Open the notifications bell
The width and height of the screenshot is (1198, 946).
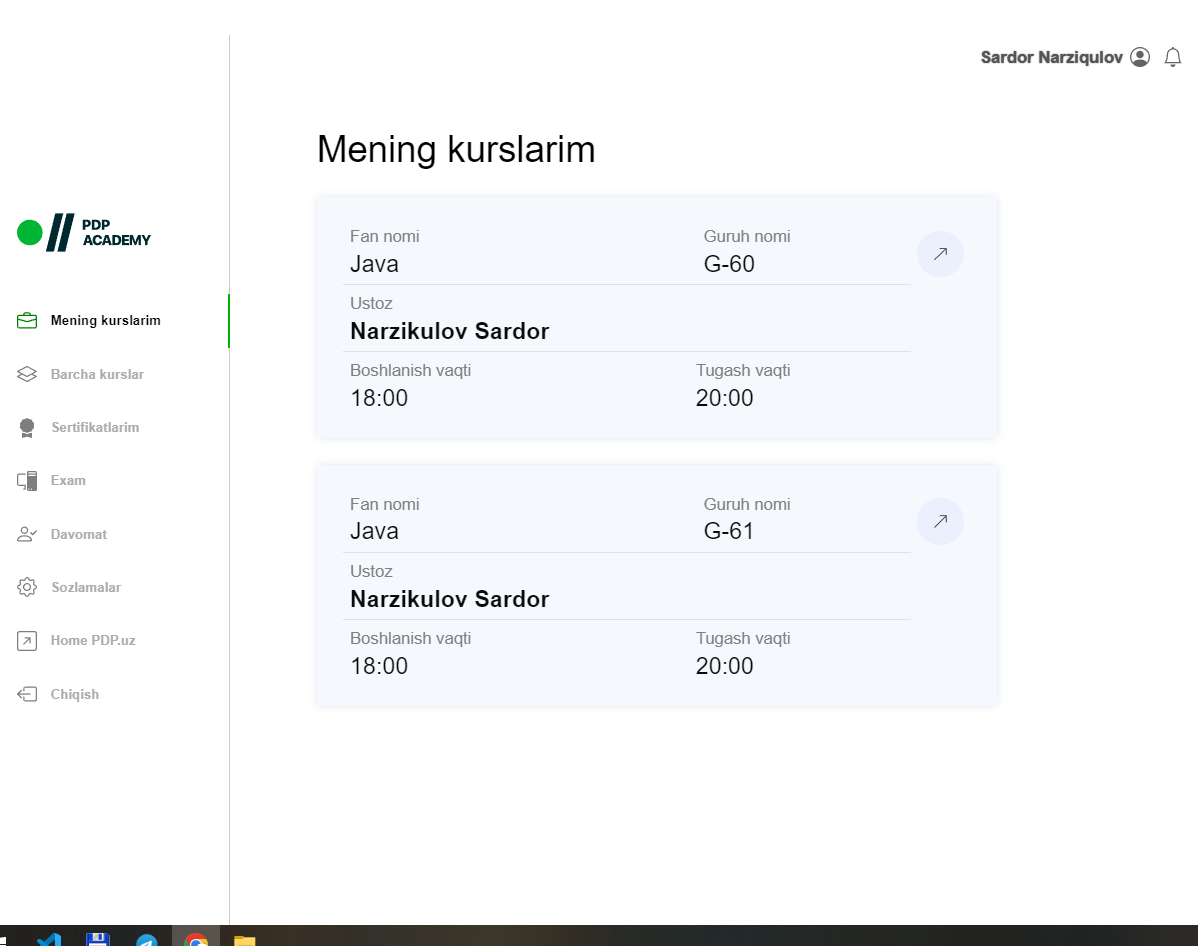pyautogui.click(x=1173, y=58)
